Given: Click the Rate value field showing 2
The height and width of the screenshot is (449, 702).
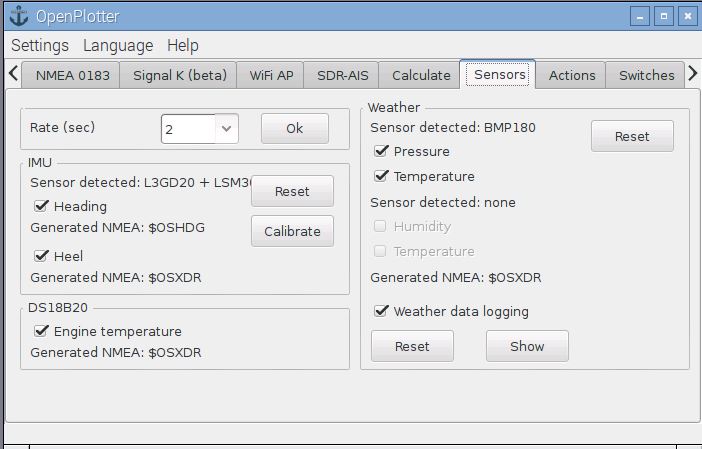Looking at the screenshot, I should pyautogui.click(x=188, y=129).
